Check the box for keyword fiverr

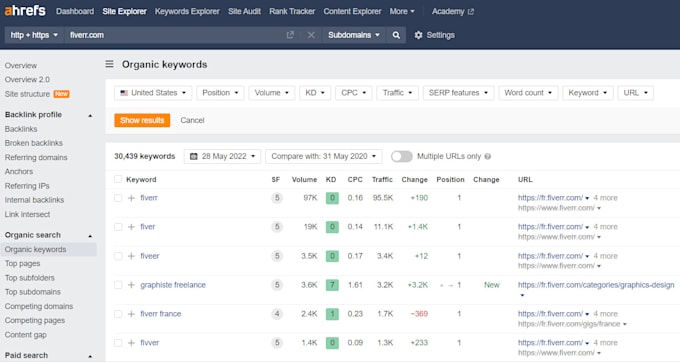[118, 198]
